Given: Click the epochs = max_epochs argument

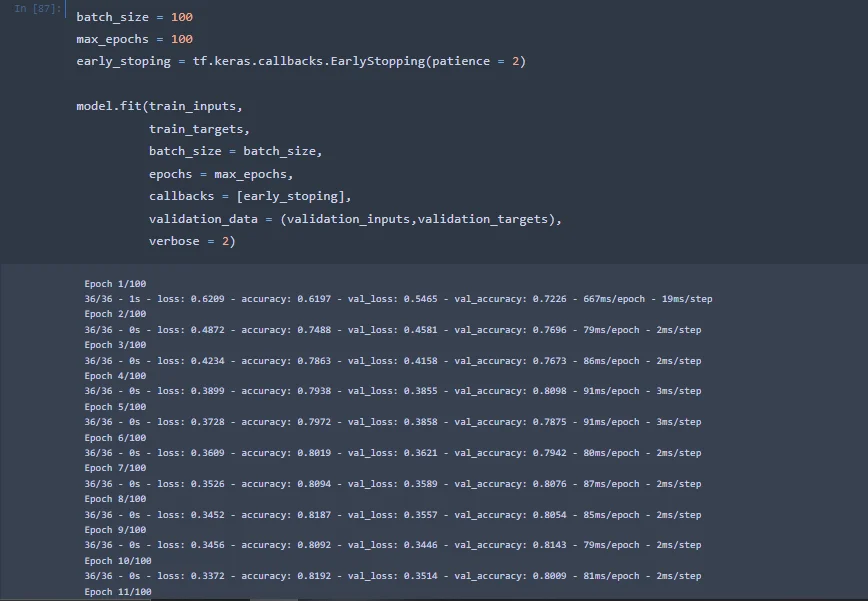Looking at the screenshot, I should [221, 174].
